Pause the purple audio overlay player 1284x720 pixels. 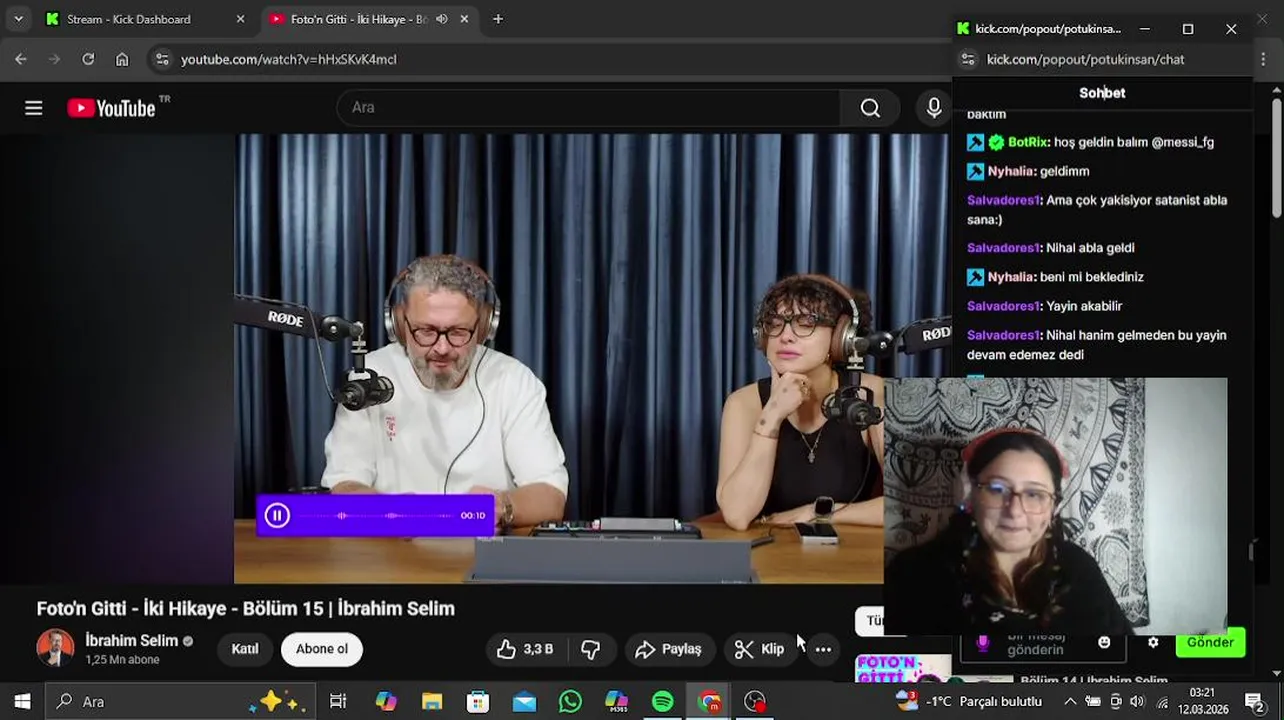click(x=277, y=515)
